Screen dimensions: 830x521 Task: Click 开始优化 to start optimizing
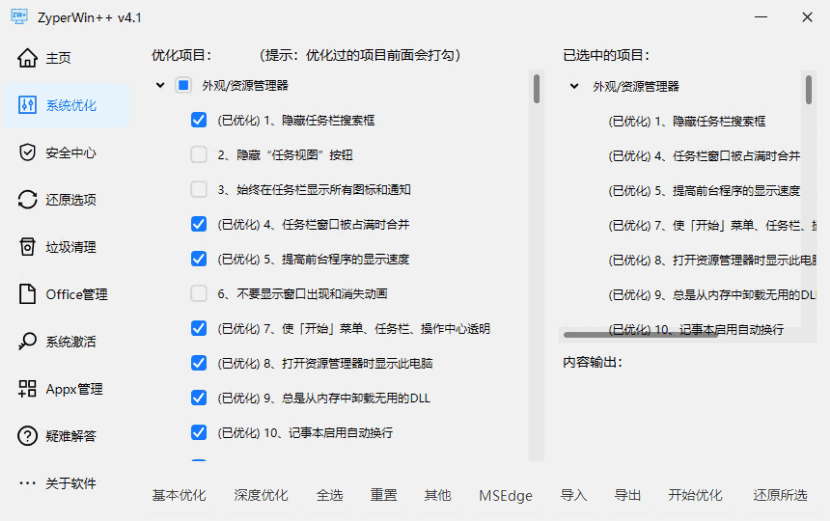(695, 496)
